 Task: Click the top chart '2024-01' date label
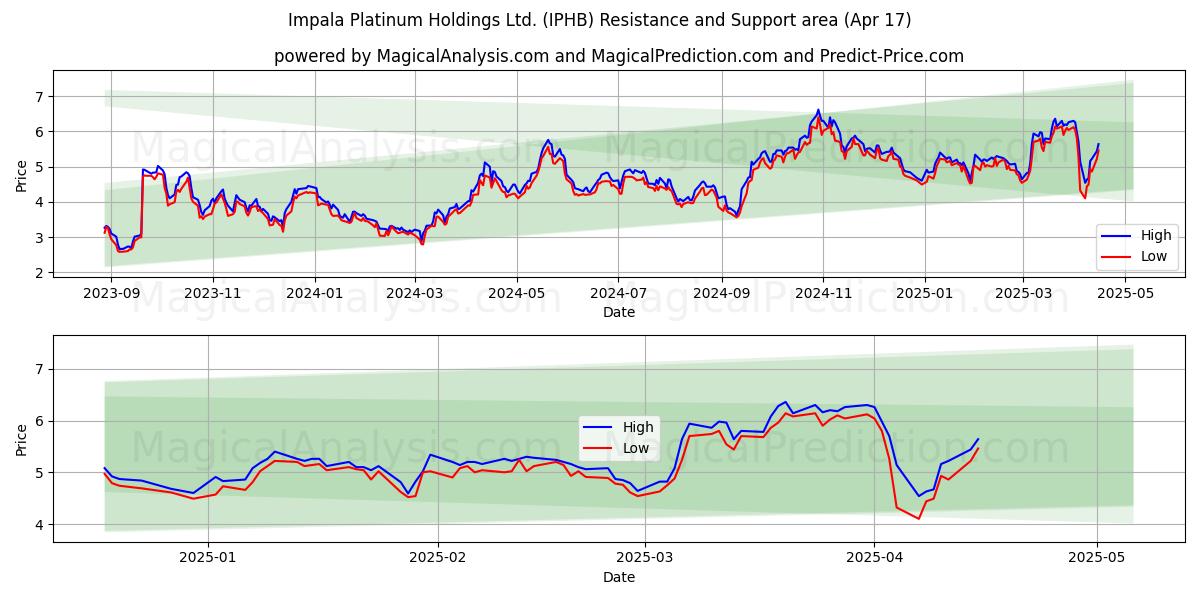click(316, 292)
